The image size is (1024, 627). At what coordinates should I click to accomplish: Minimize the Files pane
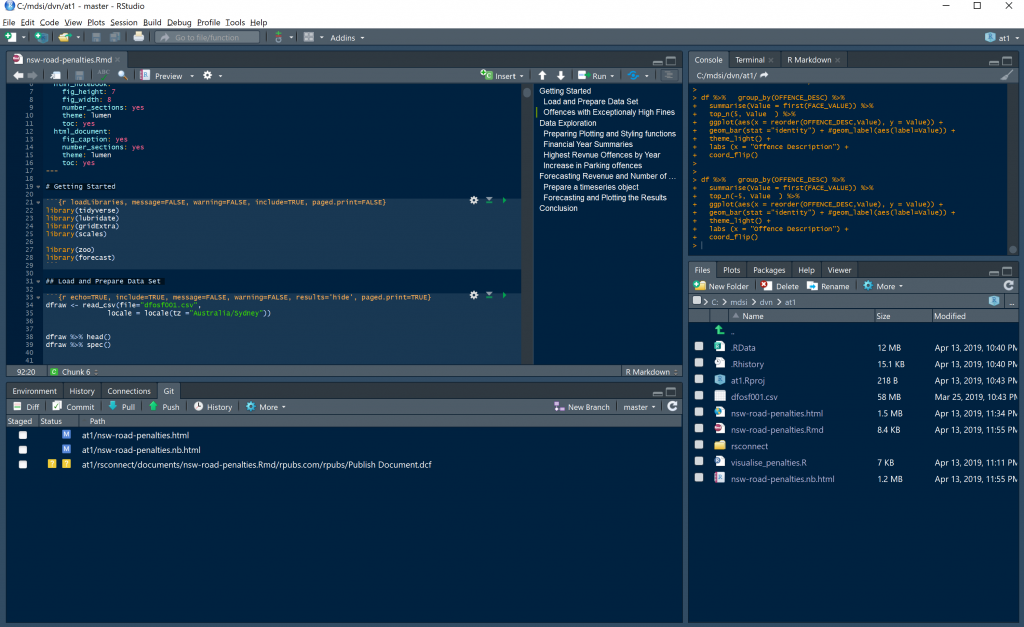pos(993,272)
